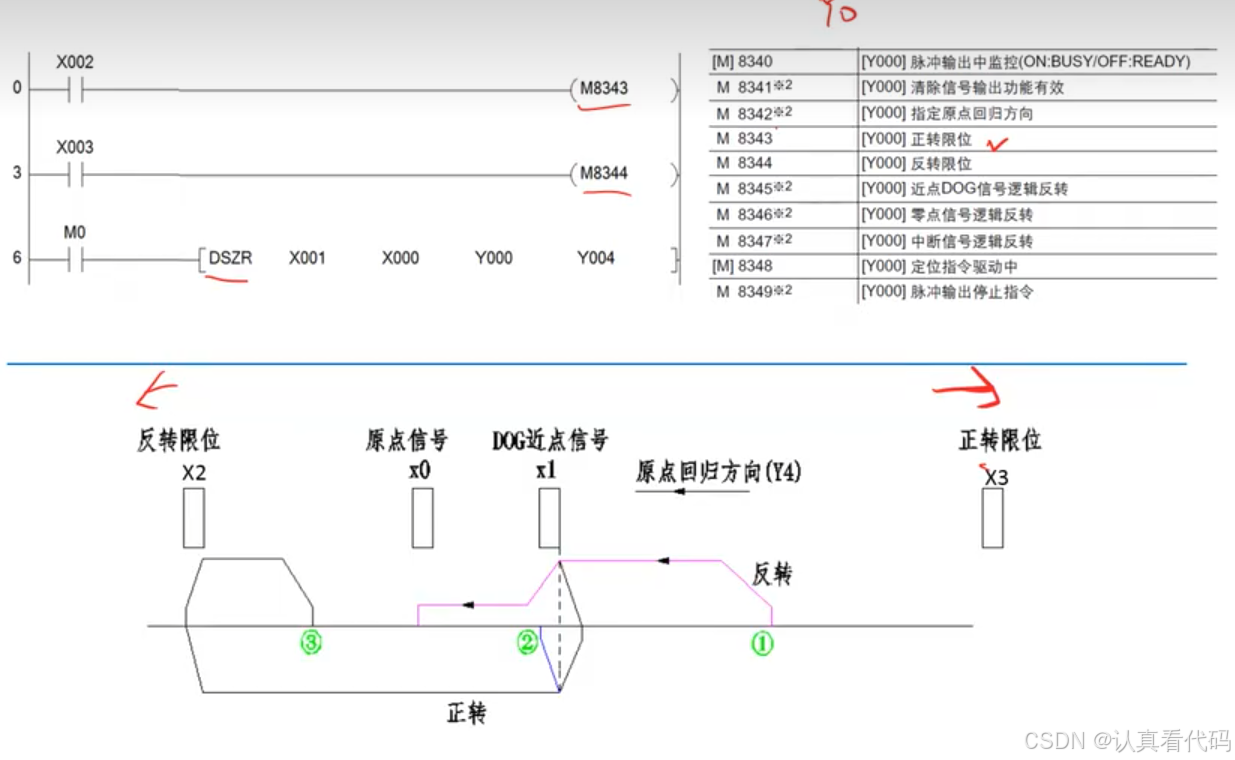Image resolution: width=1235 pixels, height=760 pixels.
Task: Click description '清除信号输出功能有效'
Action: click(x=986, y=88)
